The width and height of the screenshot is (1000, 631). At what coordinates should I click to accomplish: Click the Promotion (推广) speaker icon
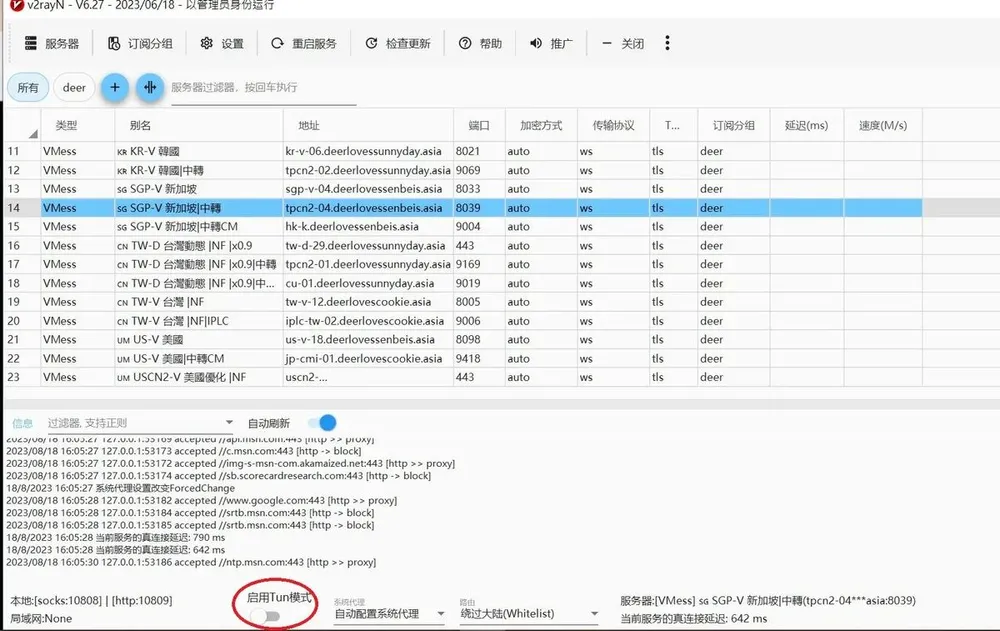click(x=537, y=44)
